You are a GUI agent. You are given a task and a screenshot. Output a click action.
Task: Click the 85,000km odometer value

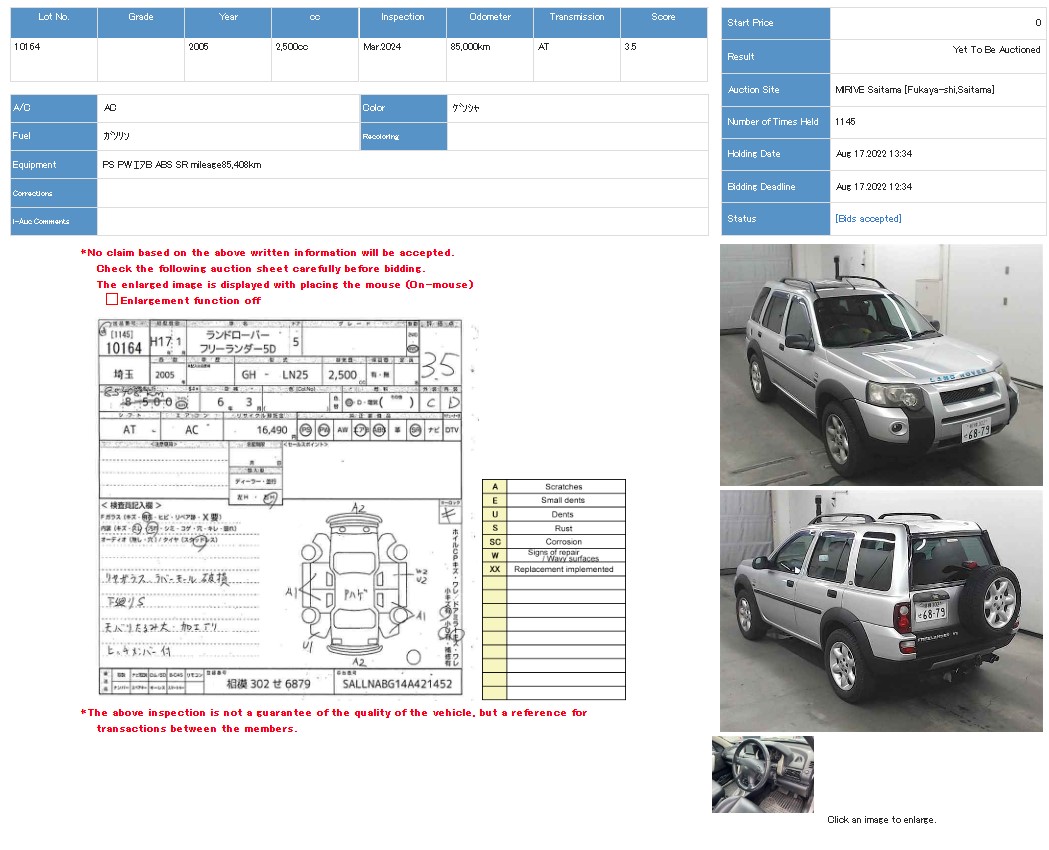tap(470, 47)
